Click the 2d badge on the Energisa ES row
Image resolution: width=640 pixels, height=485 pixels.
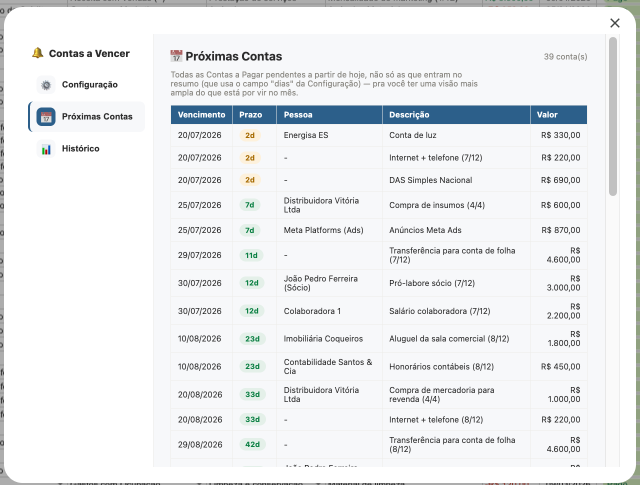pos(250,135)
